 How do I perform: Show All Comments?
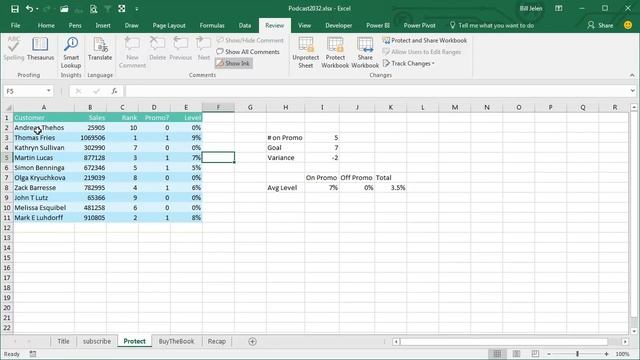248,52
